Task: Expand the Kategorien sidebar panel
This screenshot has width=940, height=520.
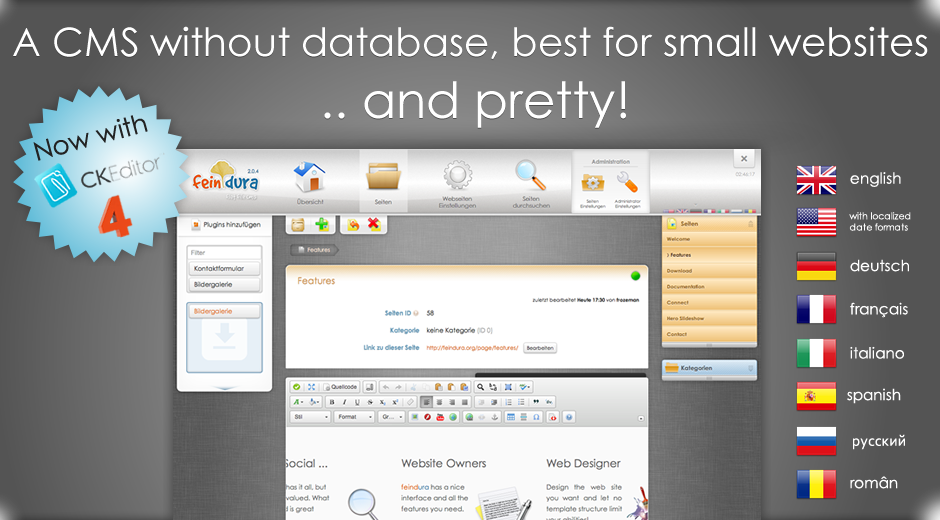Action: pos(709,368)
